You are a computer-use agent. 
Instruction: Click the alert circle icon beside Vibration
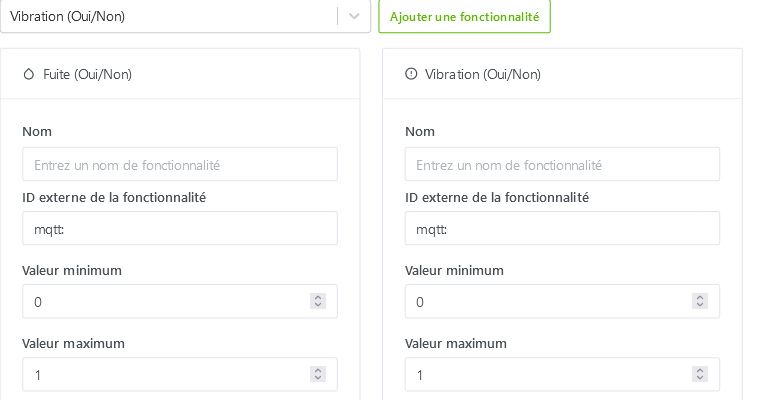click(411, 74)
